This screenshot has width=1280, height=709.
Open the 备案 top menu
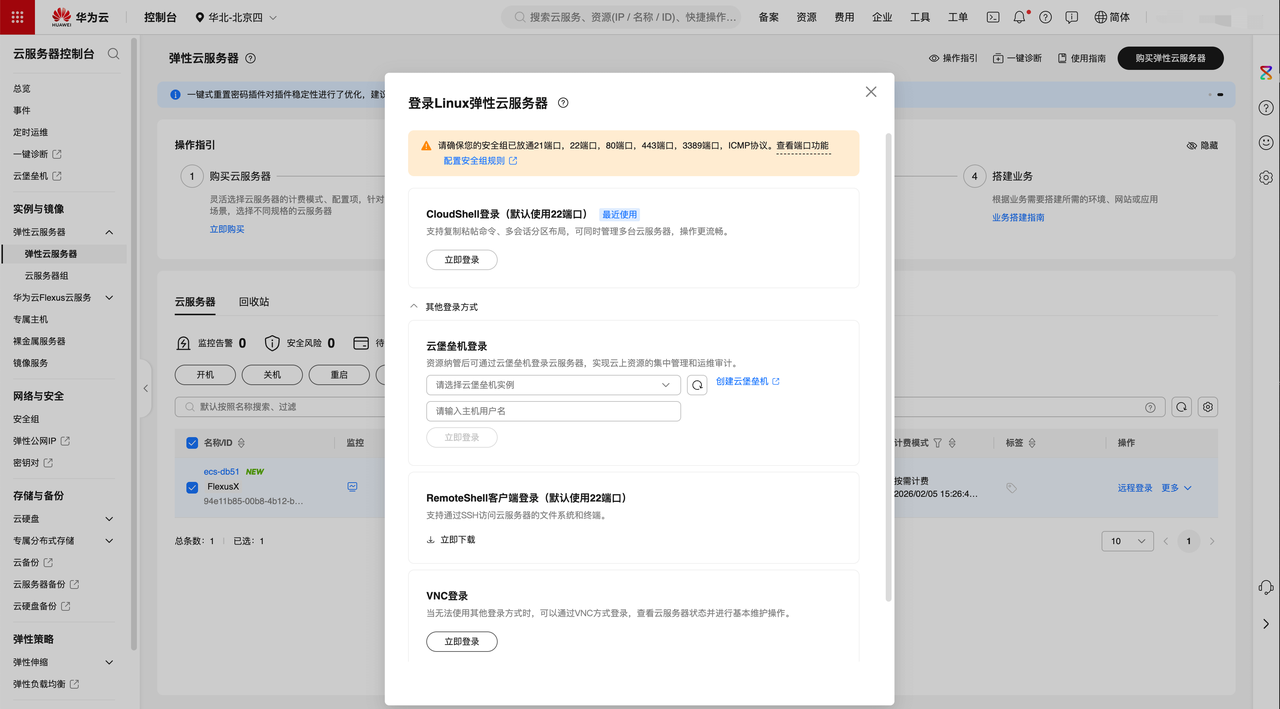(x=769, y=17)
